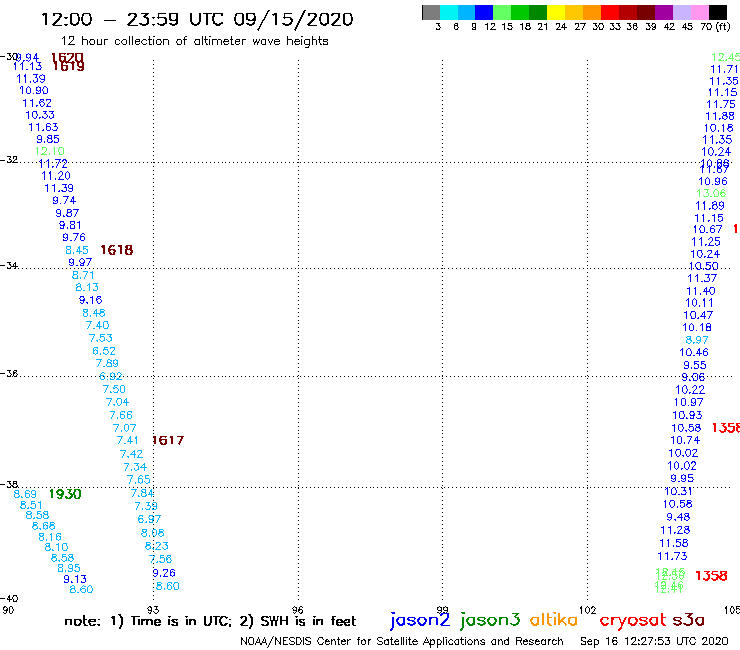
Task: Select the pink swatch in the color scale
Action: [700, 12]
